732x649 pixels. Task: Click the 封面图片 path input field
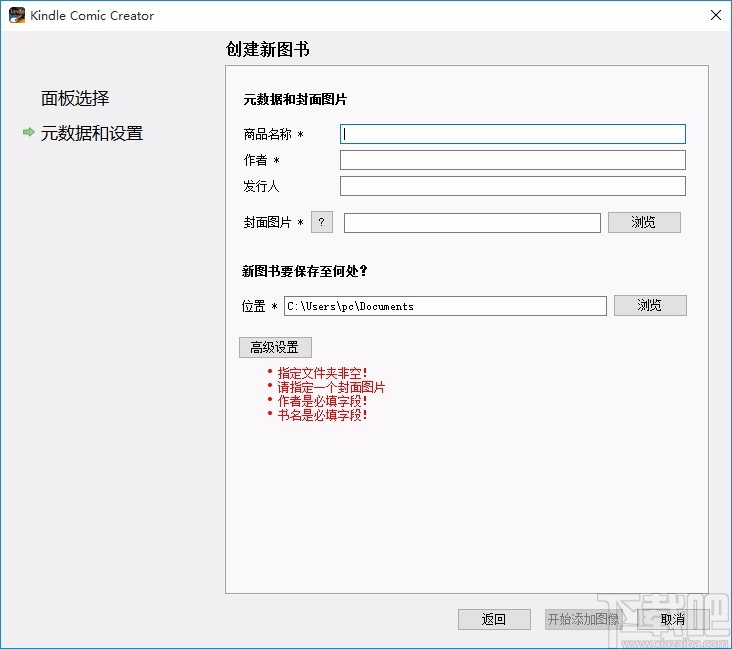click(x=472, y=223)
